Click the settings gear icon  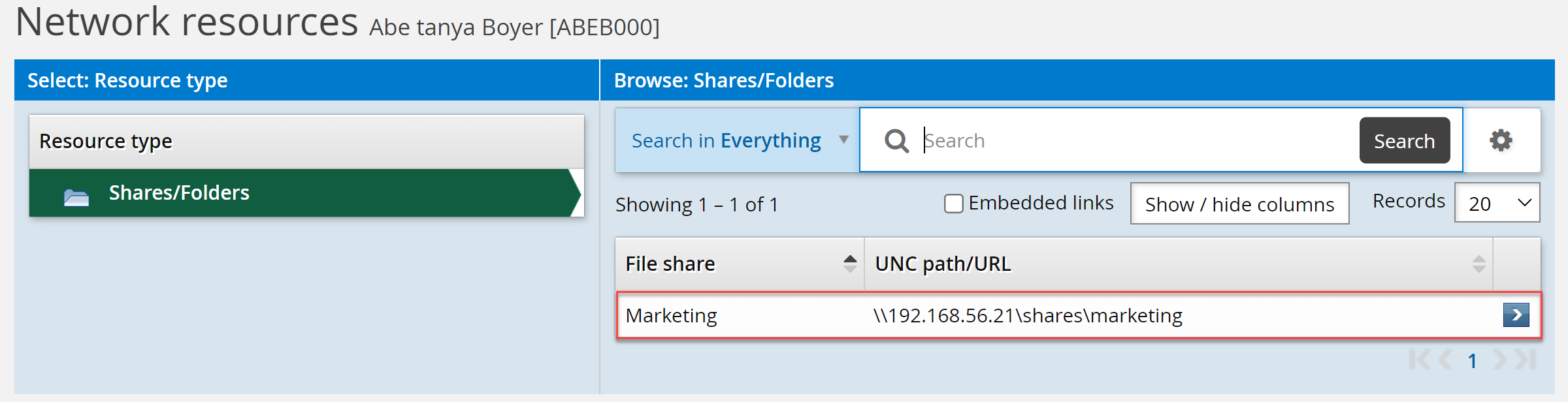point(1501,140)
